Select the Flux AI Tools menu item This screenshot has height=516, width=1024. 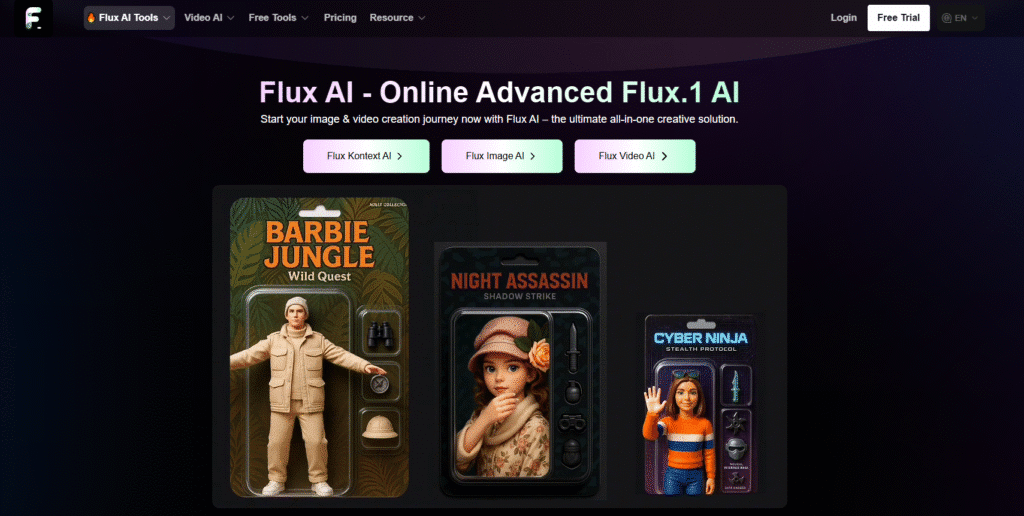pos(129,18)
